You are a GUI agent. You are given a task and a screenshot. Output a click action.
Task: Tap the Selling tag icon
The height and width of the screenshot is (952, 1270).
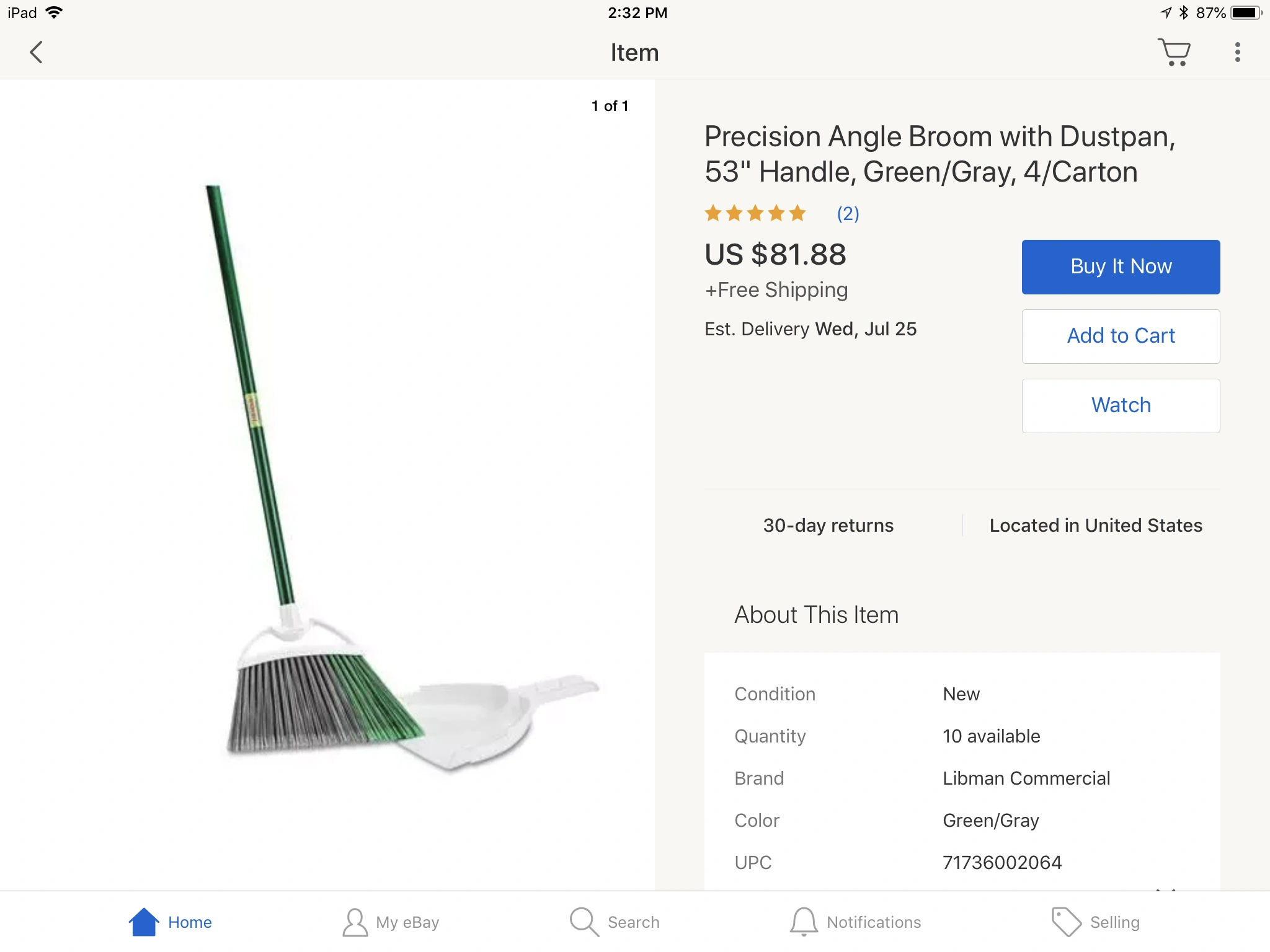click(x=1066, y=922)
